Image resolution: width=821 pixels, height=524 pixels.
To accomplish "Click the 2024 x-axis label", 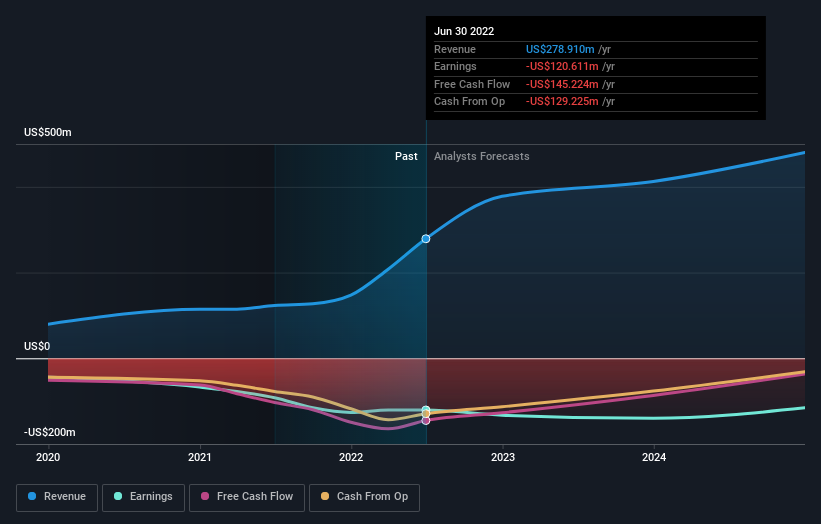I will [654, 457].
